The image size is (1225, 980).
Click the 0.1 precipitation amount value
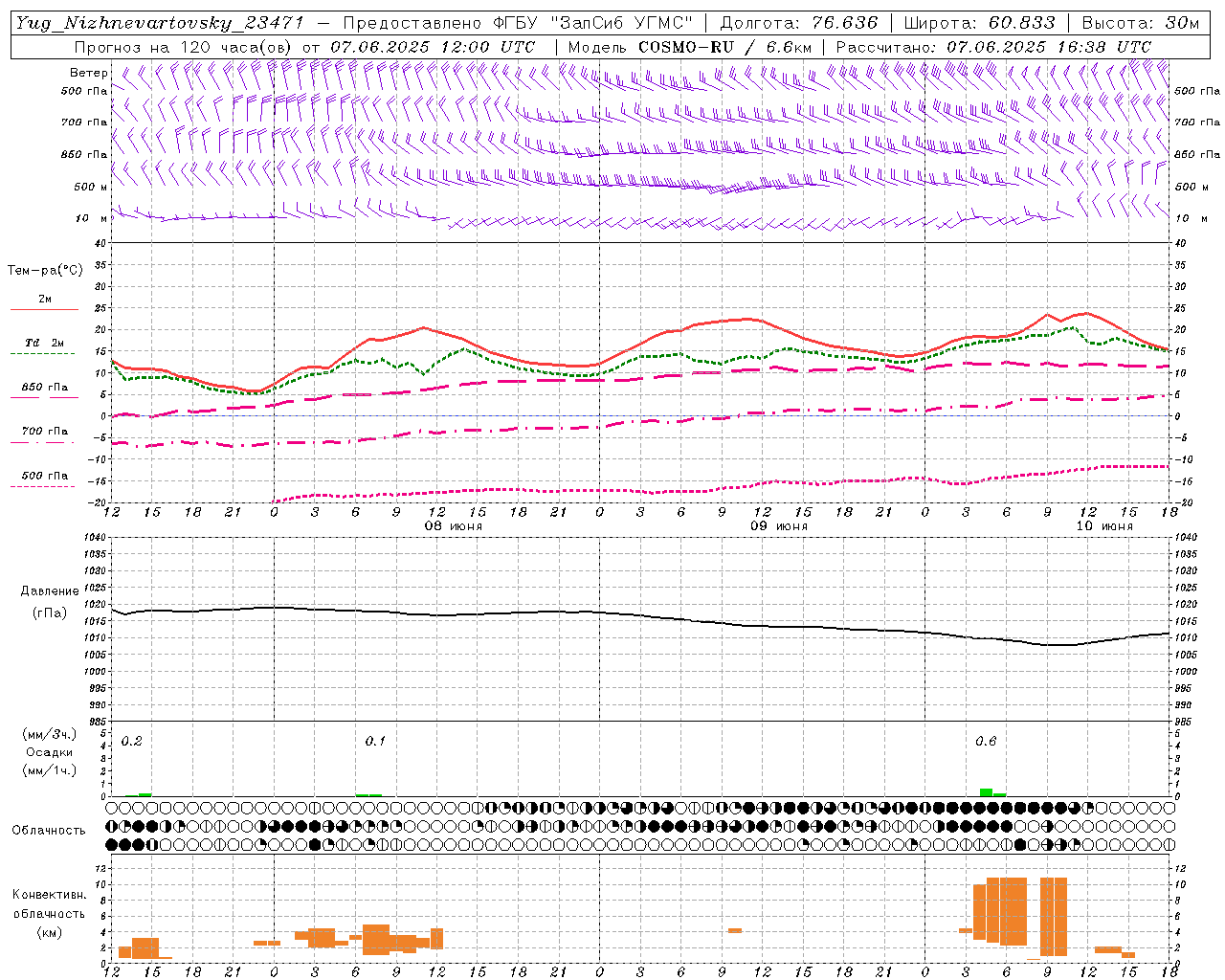click(x=375, y=742)
